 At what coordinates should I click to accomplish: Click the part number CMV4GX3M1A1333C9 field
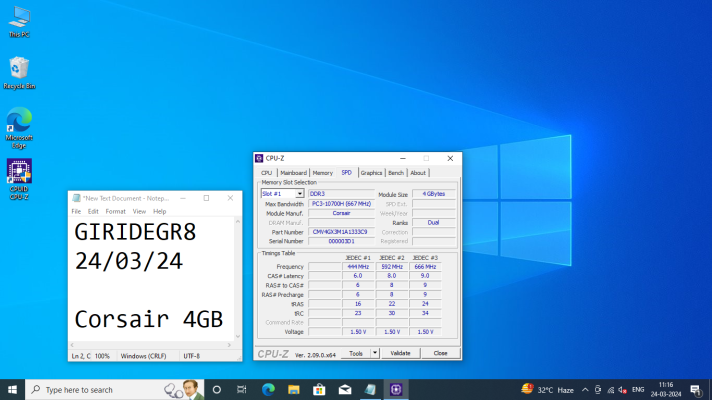pyautogui.click(x=341, y=232)
